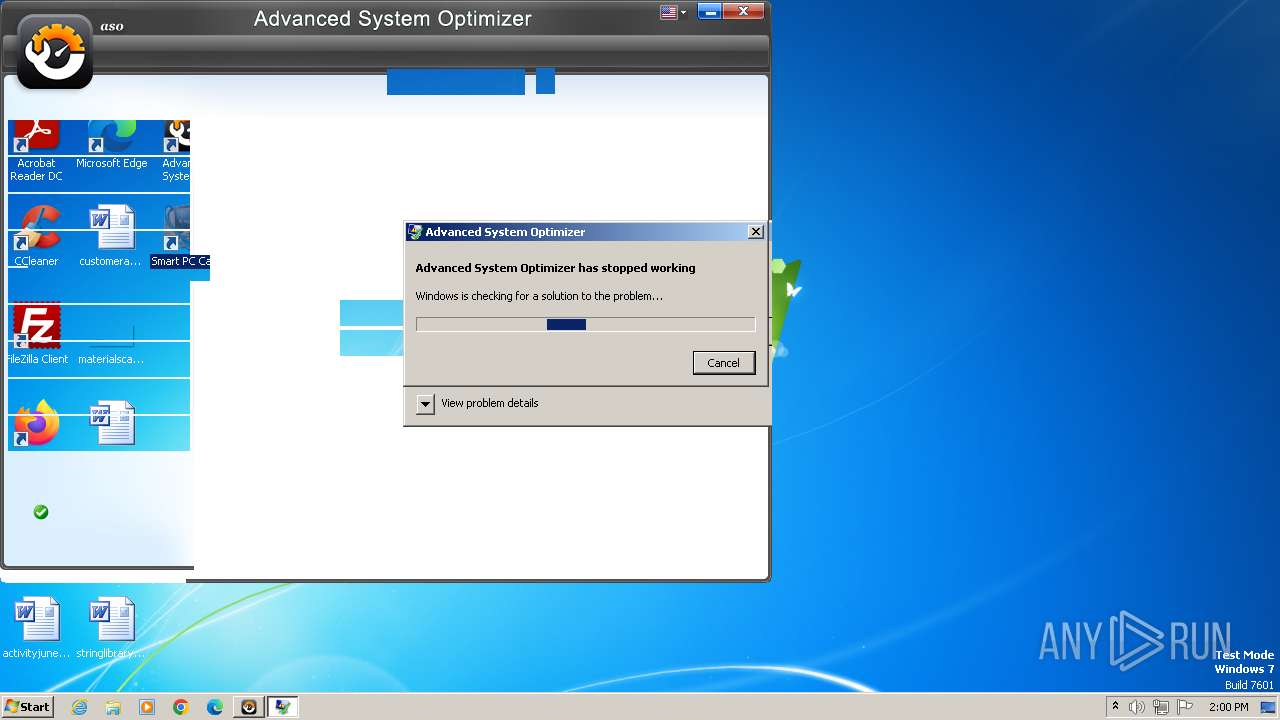The height and width of the screenshot is (720, 1280).
Task: Show hidden system tray icons
Action: click(x=1115, y=707)
